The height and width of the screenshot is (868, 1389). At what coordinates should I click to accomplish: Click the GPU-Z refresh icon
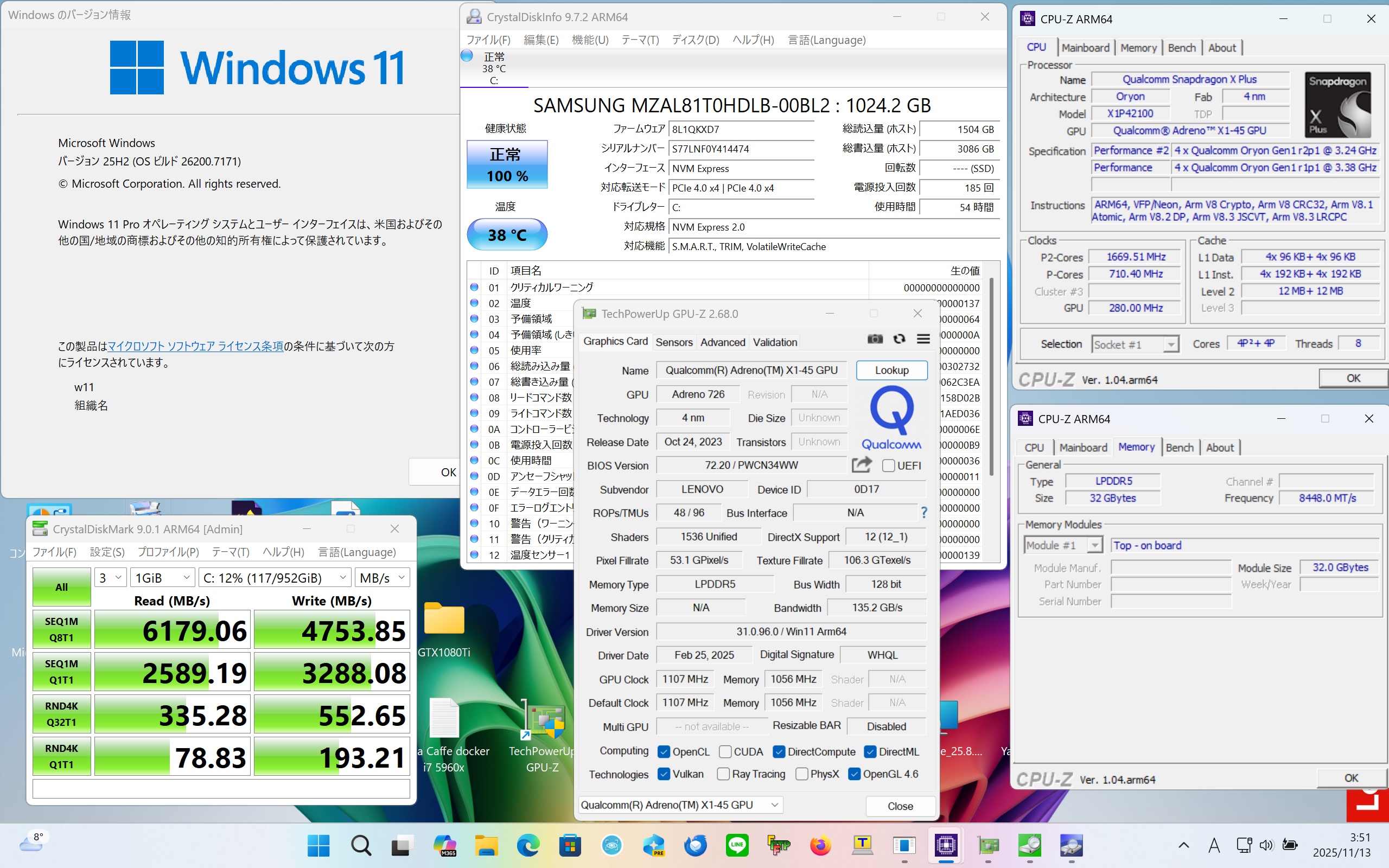pos(899,339)
